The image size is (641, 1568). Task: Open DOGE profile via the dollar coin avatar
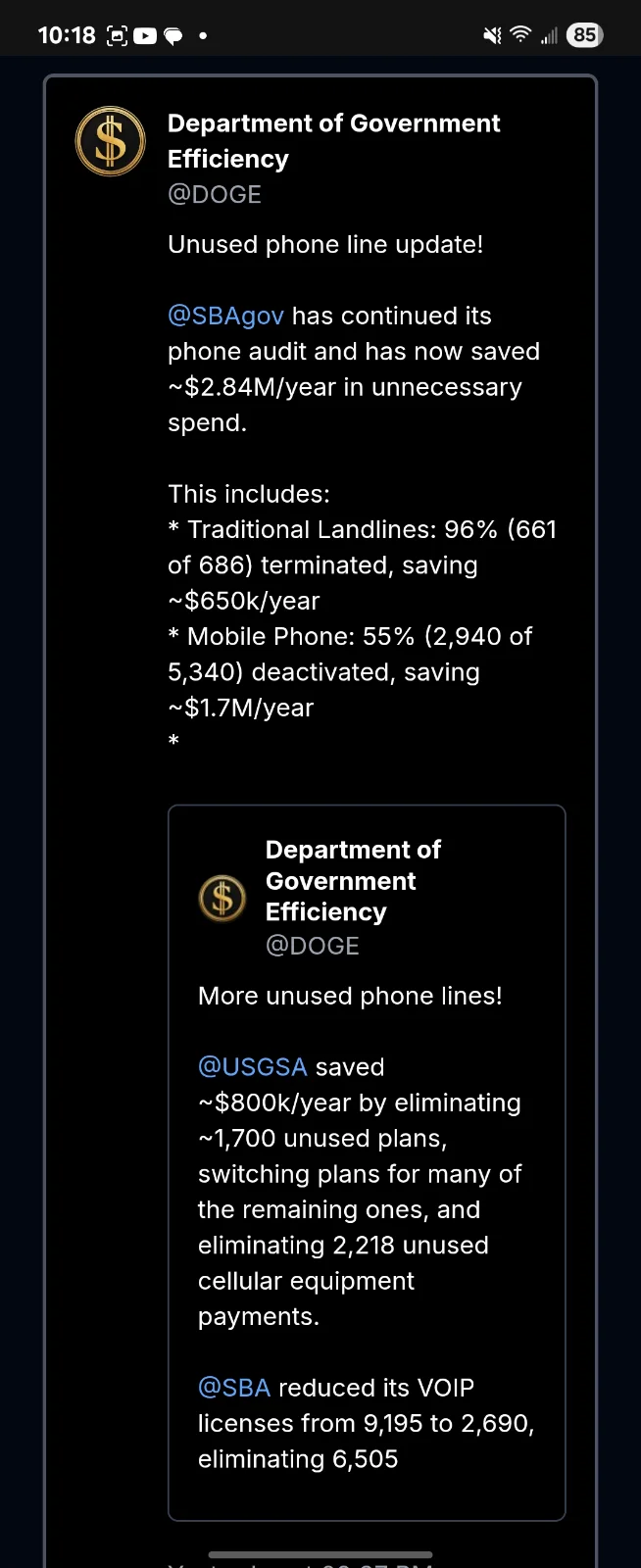(x=109, y=141)
